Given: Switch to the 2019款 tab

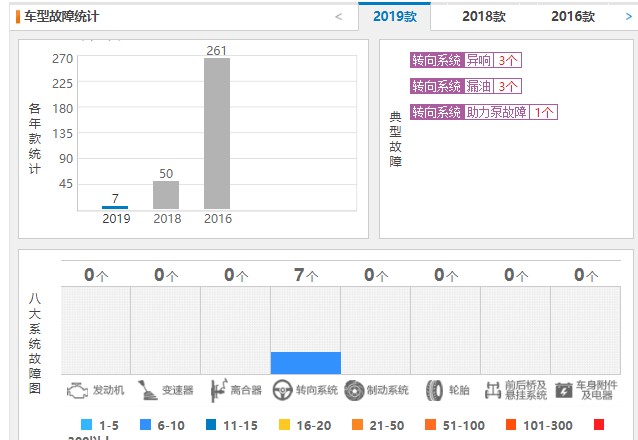Looking at the screenshot, I should pos(394,17).
